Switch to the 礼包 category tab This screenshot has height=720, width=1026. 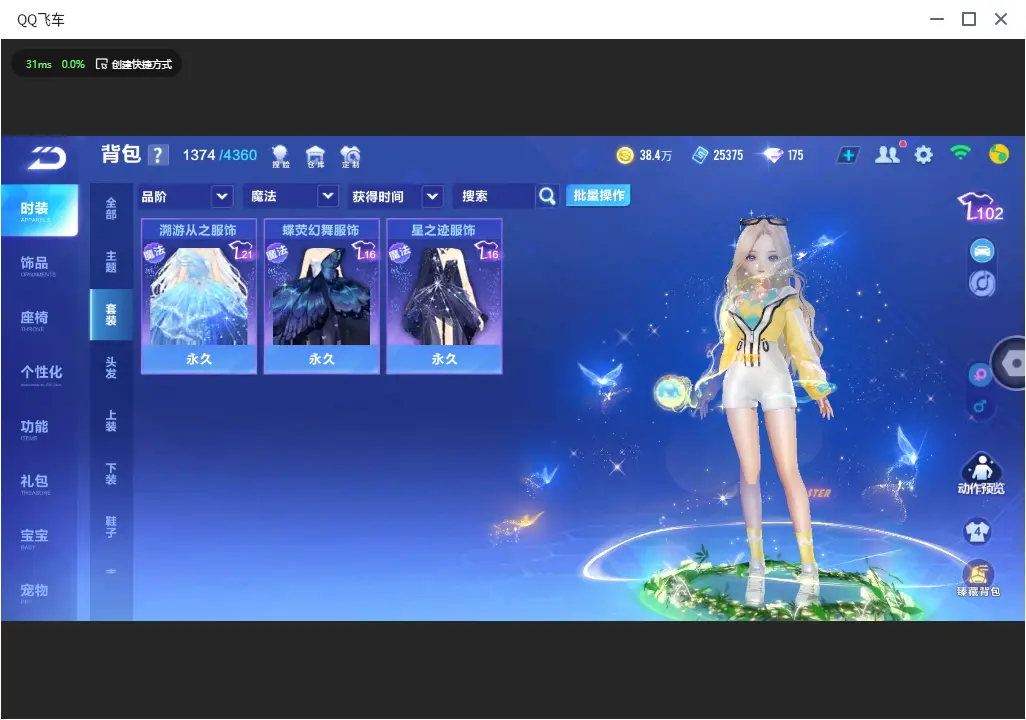[39, 483]
